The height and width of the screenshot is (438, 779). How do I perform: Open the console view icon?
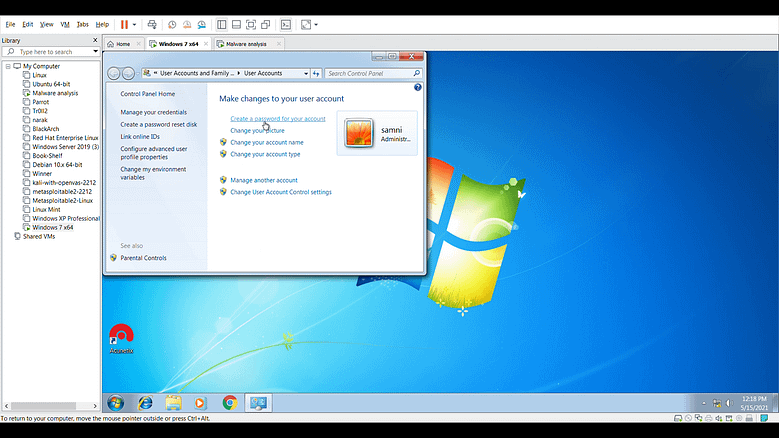click(x=286, y=24)
